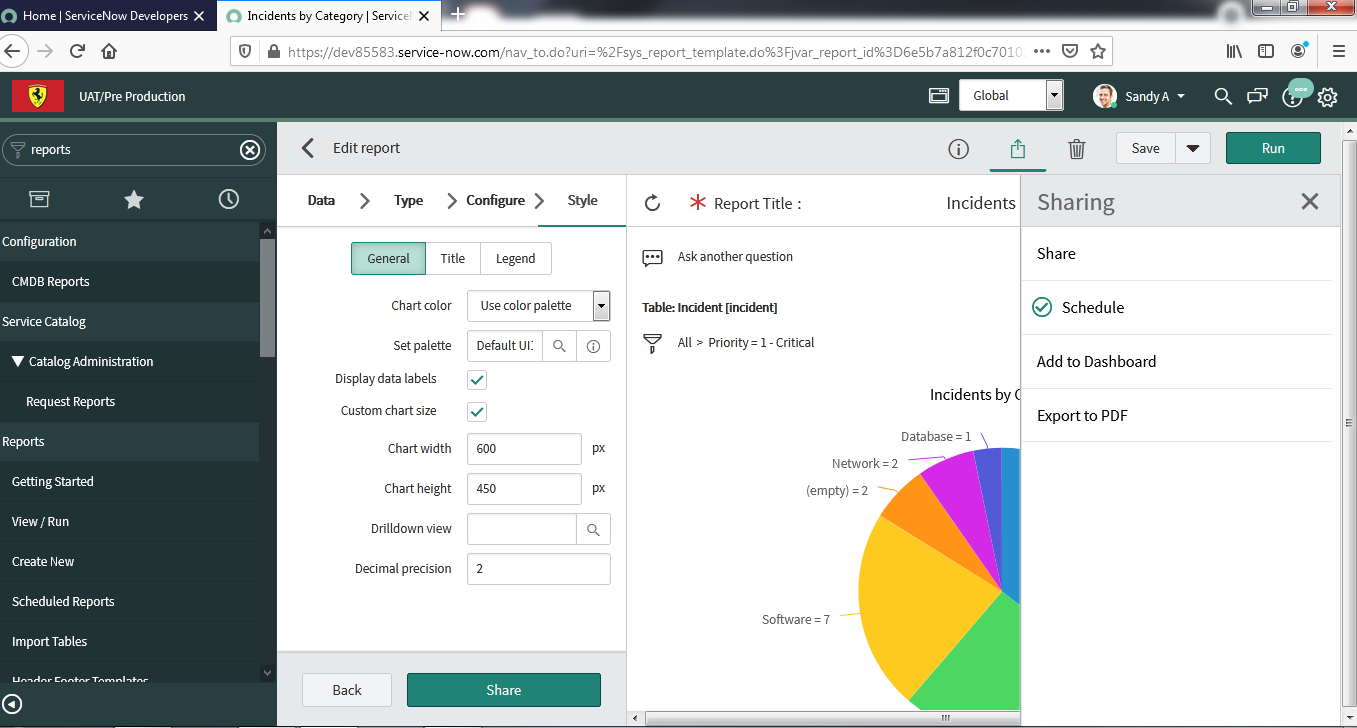Uncheck Display data labels
This screenshot has width=1357, height=728.
click(x=477, y=380)
